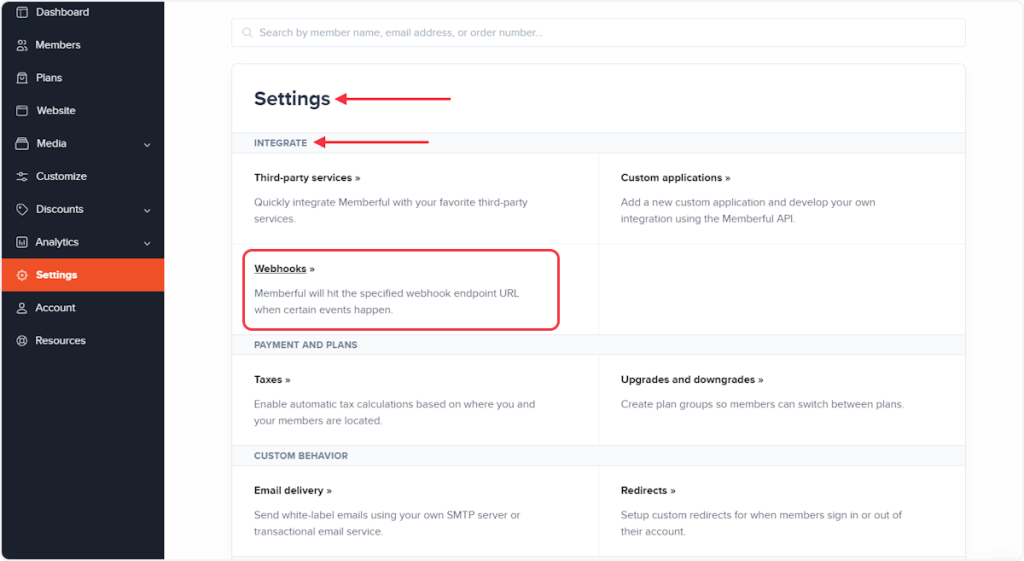Click the Discounts tag icon
This screenshot has height=561, width=1024.
click(x=22, y=210)
